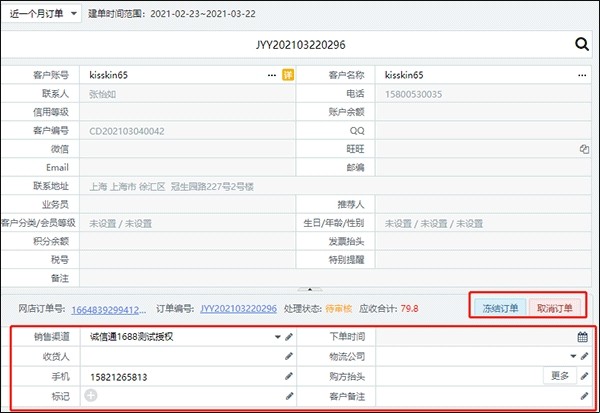Screen dimensions: 600x413
Task: Click the pencil icon beside 手机
Action: coord(289,377)
